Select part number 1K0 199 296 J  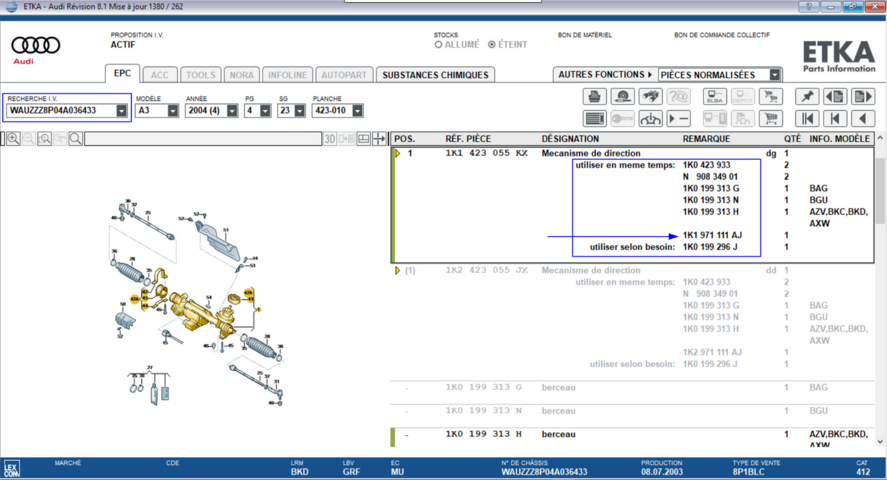pyautogui.click(x=710, y=247)
